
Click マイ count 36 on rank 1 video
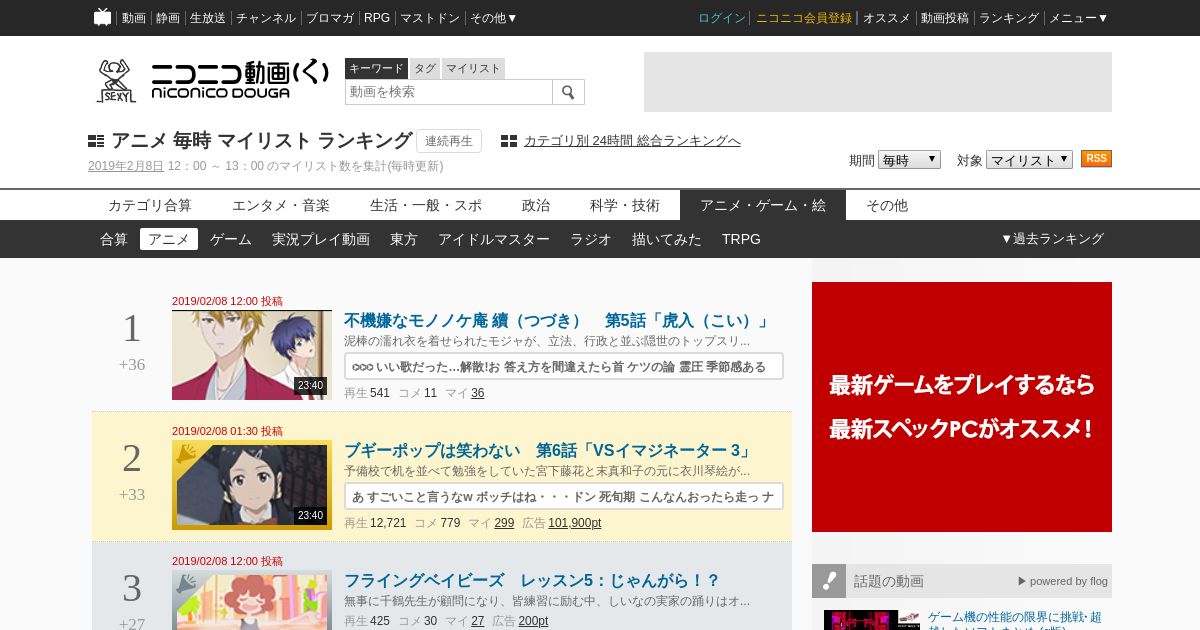click(x=478, y=393)
